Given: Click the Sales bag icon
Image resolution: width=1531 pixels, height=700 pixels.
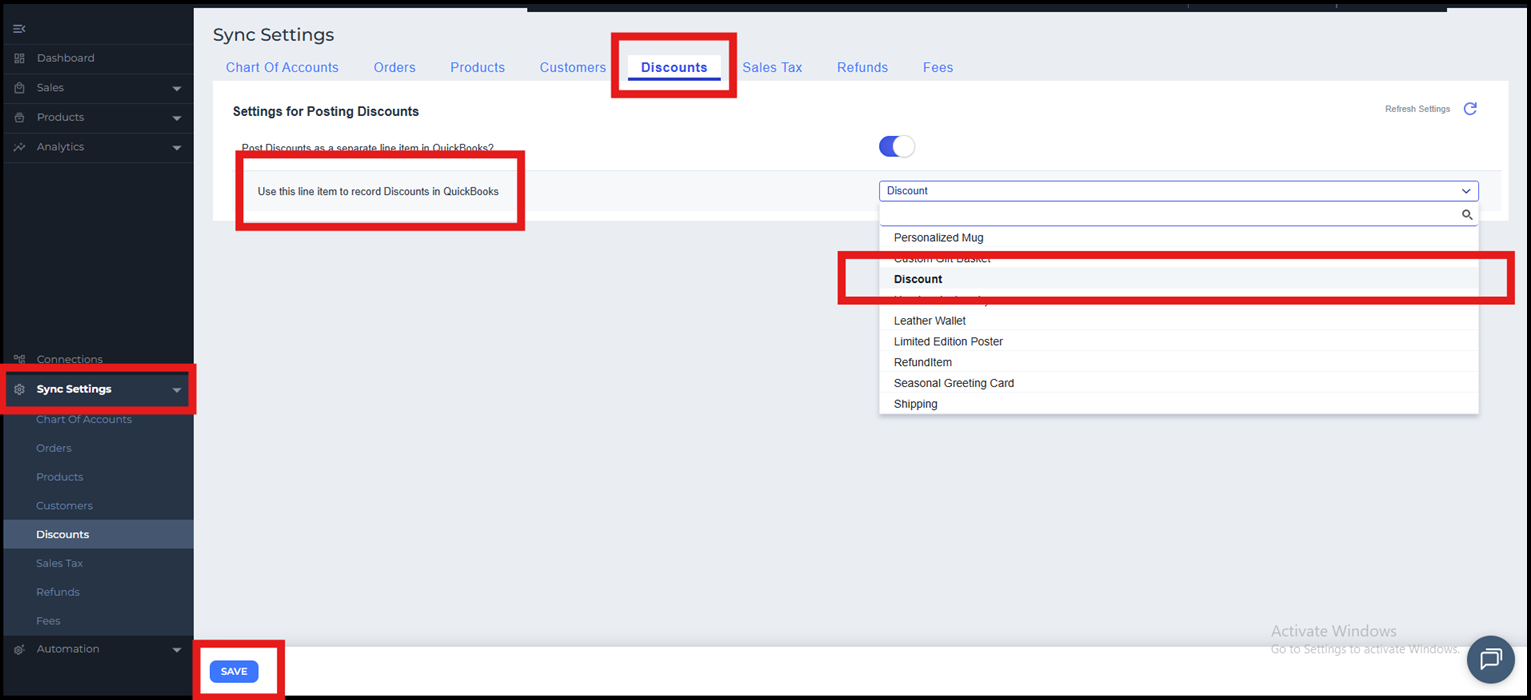Looking at the screenshot, I should pyautogui.click(x=19, y=88).
